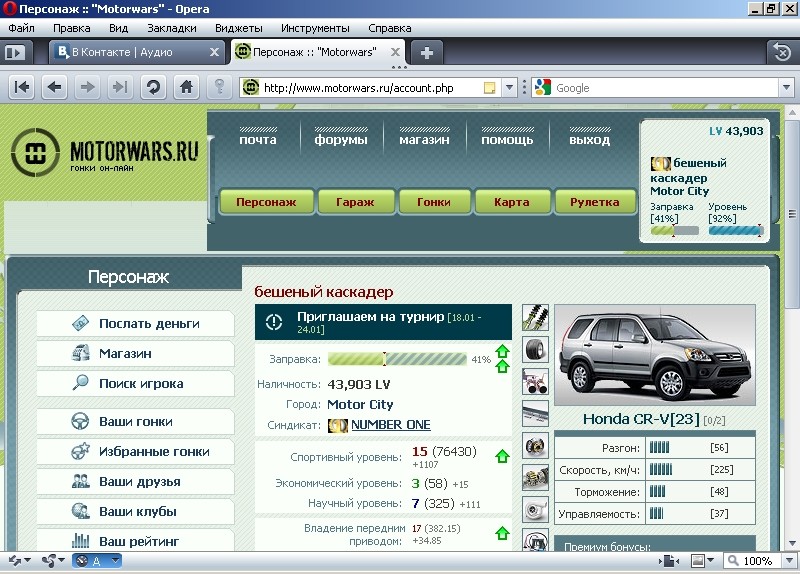Open Ваши гонки in sidebar

pyautogui.click(x=136, y=422)
